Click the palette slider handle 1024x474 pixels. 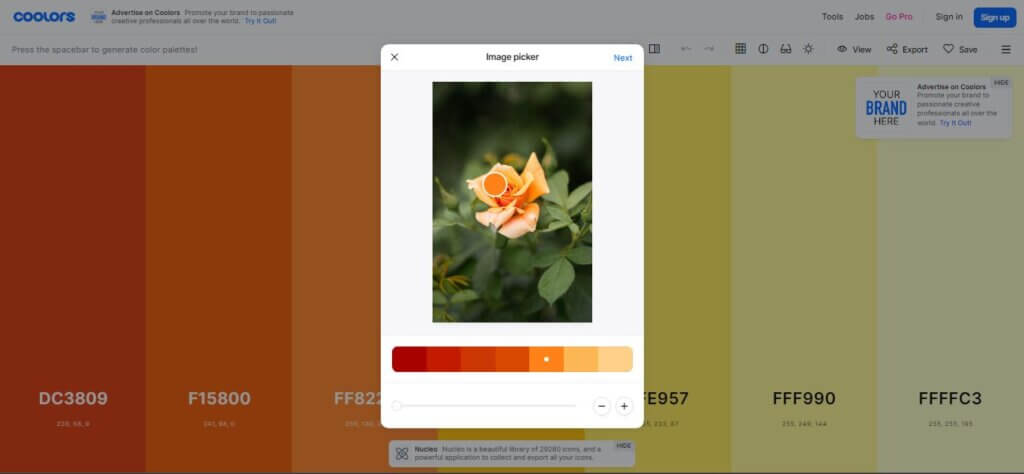tap(397, 406)
